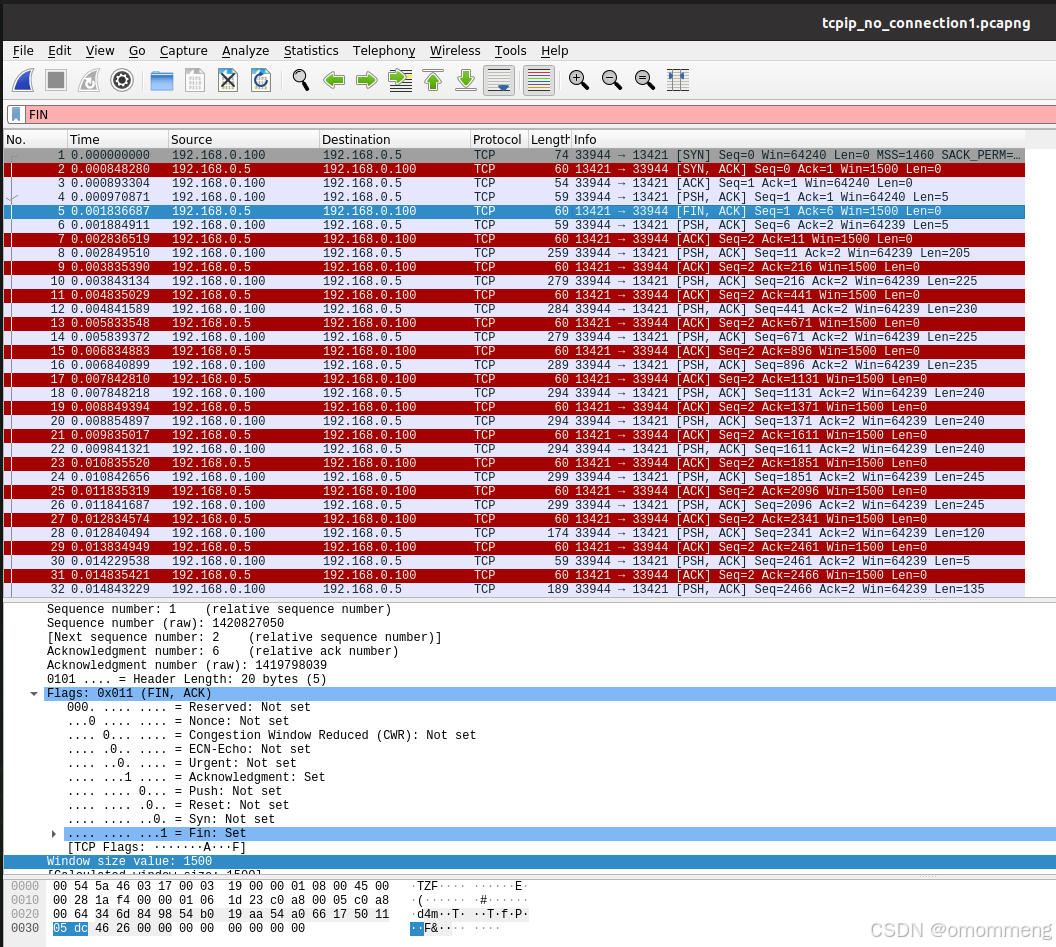Open the Analyze menu

(x=245, y=51)
